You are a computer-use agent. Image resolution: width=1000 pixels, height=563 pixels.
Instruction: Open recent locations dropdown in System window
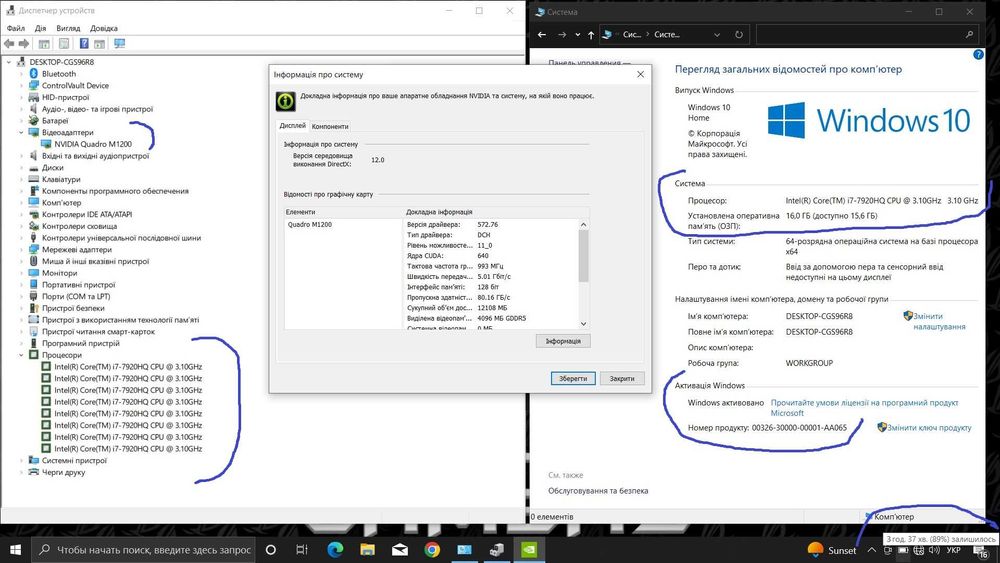pyautogui.click(x=577, y=34)
